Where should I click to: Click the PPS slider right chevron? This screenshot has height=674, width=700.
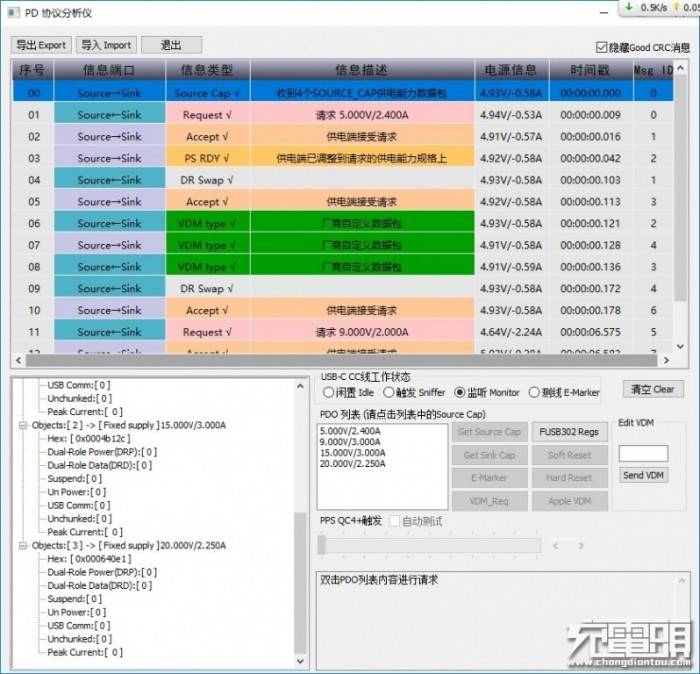(581, 545)
